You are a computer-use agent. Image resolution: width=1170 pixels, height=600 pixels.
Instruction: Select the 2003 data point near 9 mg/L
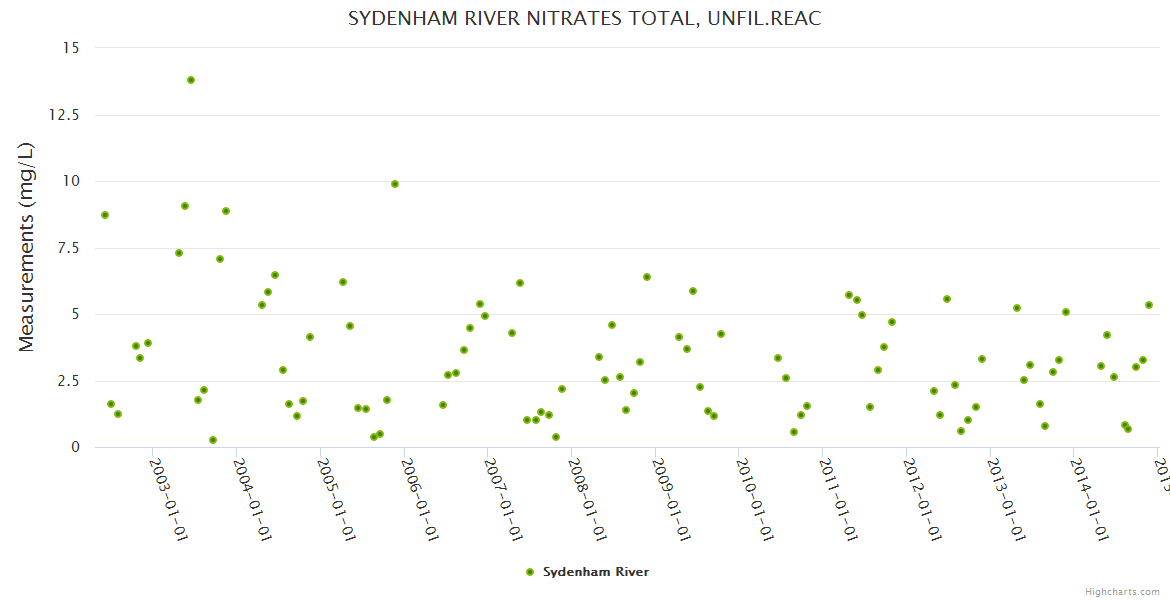point(185,206)
